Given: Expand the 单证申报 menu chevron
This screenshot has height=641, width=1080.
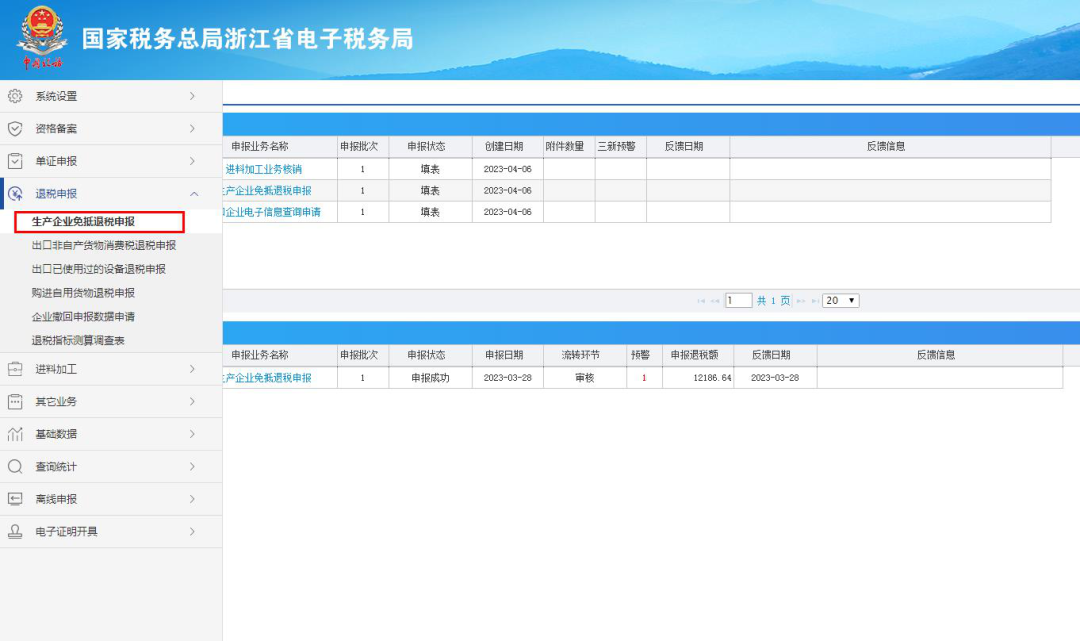Looking at the screenshot, I should pyautogui.click(x=192, y=161).
